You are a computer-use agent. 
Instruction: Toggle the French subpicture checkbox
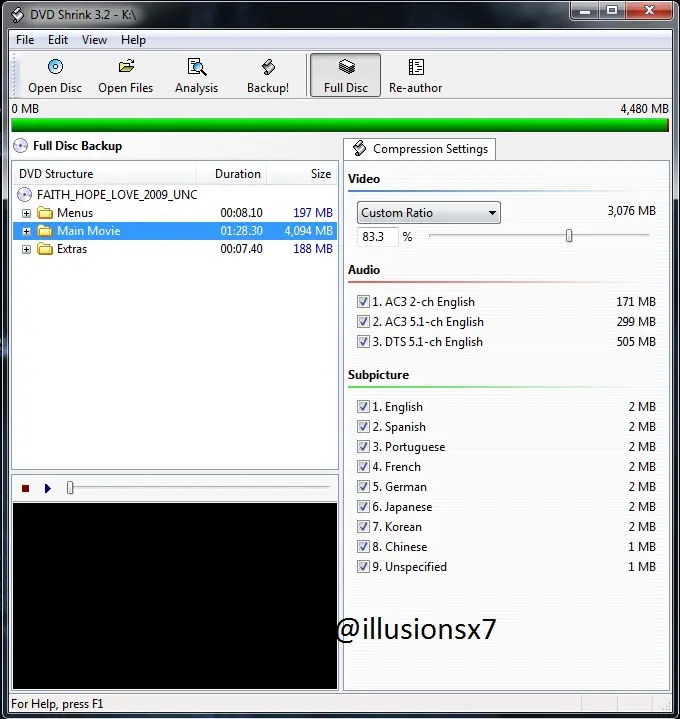[x=363, y=466]
